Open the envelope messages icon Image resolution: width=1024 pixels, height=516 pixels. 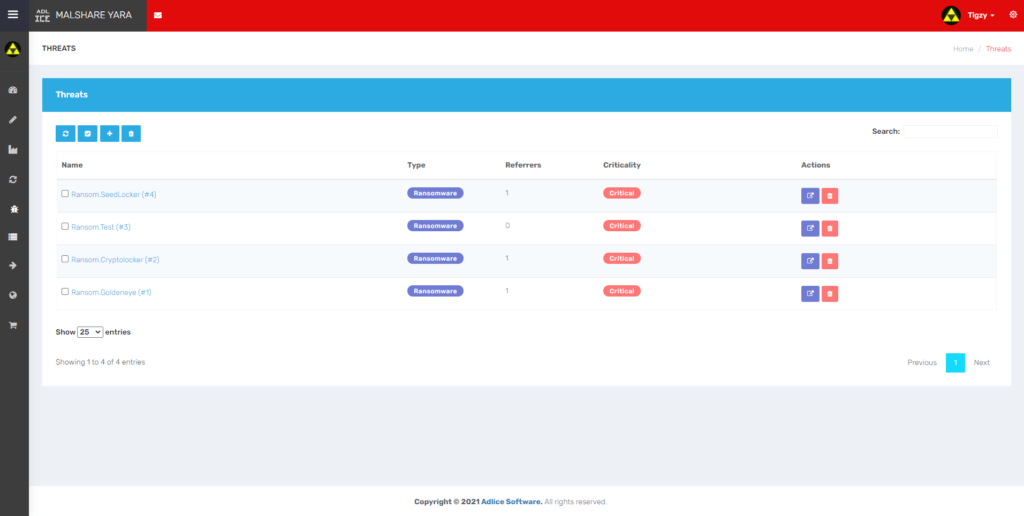(x=158, y=16)
